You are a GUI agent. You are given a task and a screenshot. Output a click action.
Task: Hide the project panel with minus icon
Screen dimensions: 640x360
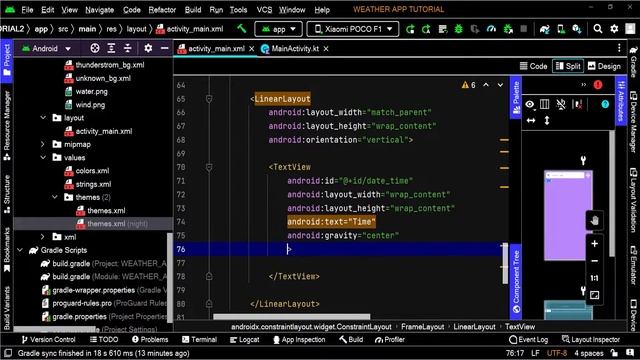pyautogui.click(x=164, y=49)
